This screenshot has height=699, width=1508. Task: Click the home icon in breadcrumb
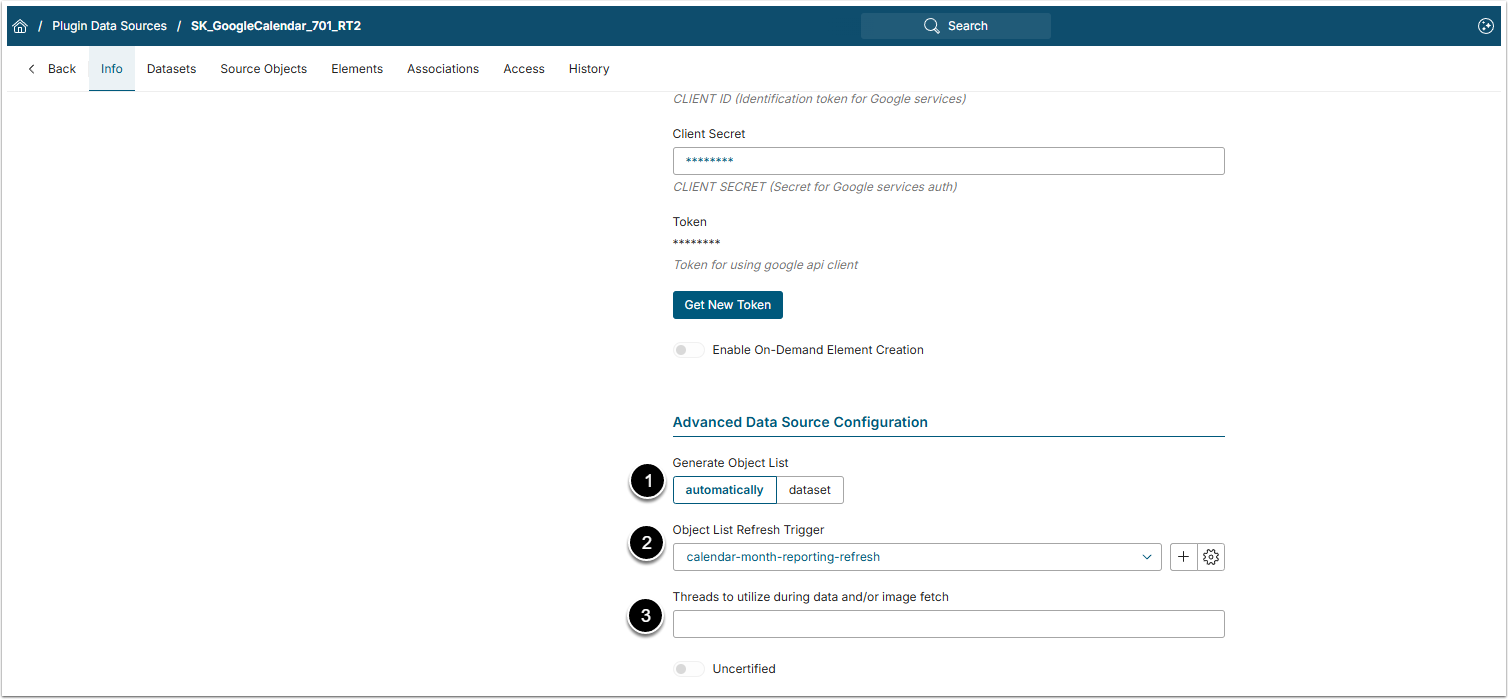[20, 26]
